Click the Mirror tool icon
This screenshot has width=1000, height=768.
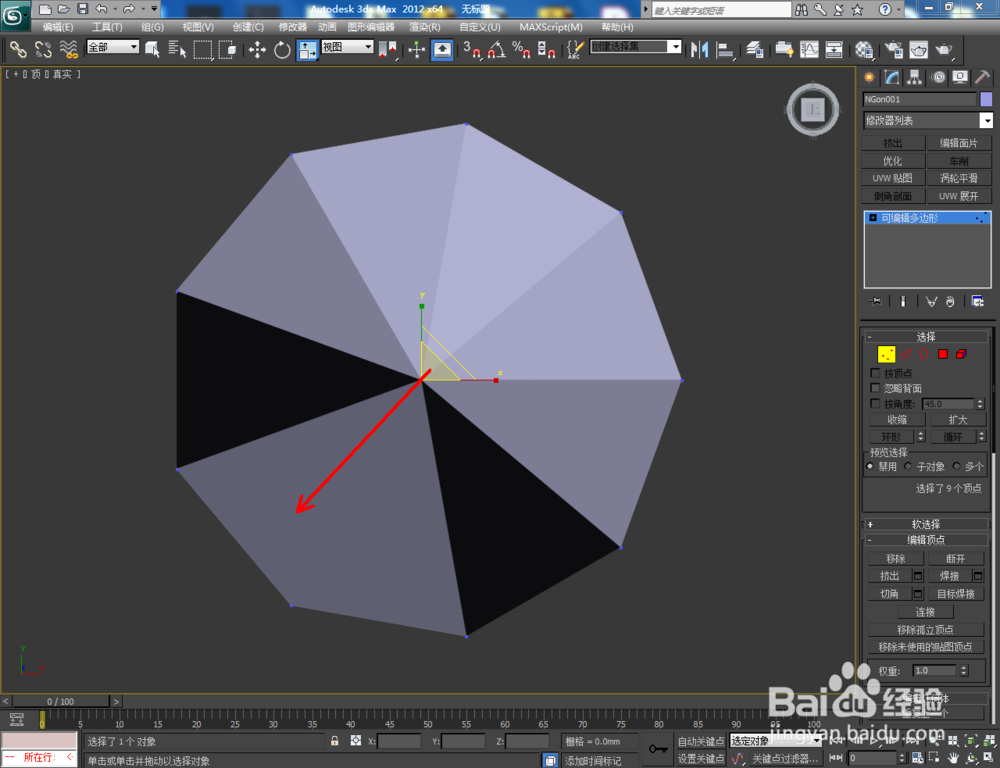(700, 50)
